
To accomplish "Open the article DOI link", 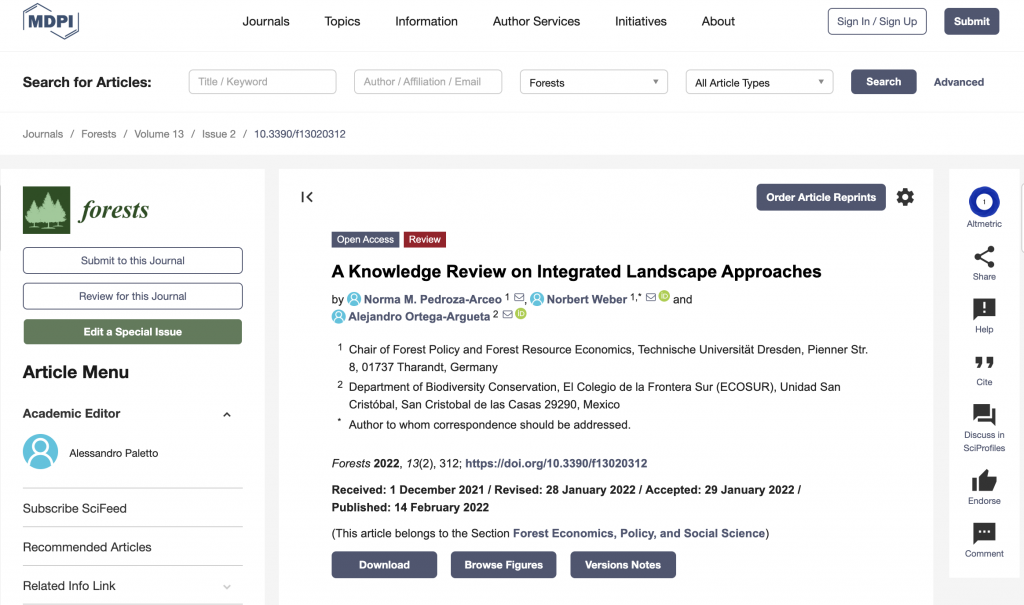I will pyautogui.click(x=556, y=463).
